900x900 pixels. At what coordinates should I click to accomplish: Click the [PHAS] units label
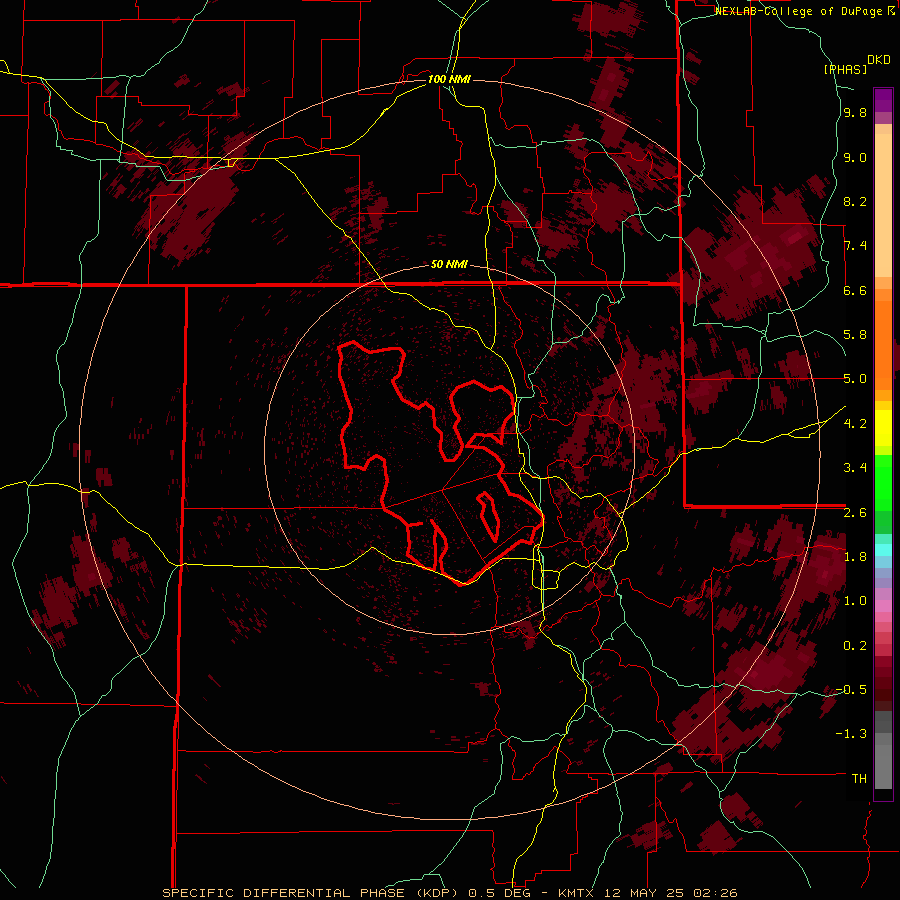pyautogui.click(x=845, y=69)
